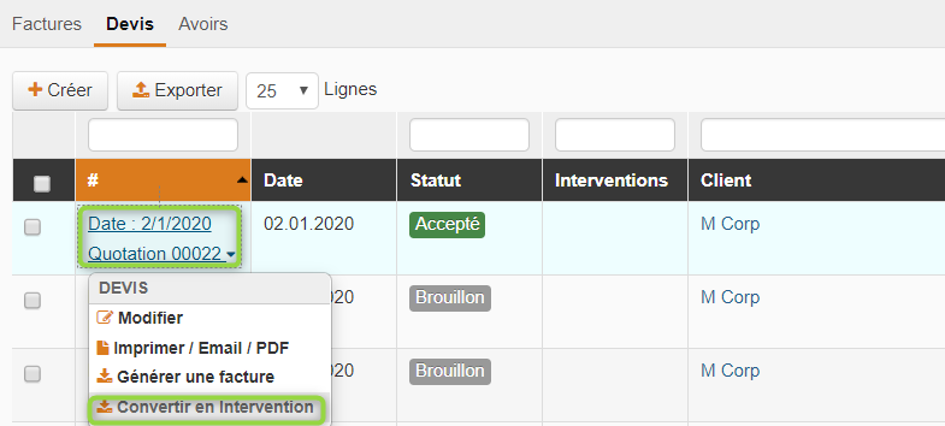Open the 25 lines-per-page dropdown
The image size is (945, 426).
282,91
